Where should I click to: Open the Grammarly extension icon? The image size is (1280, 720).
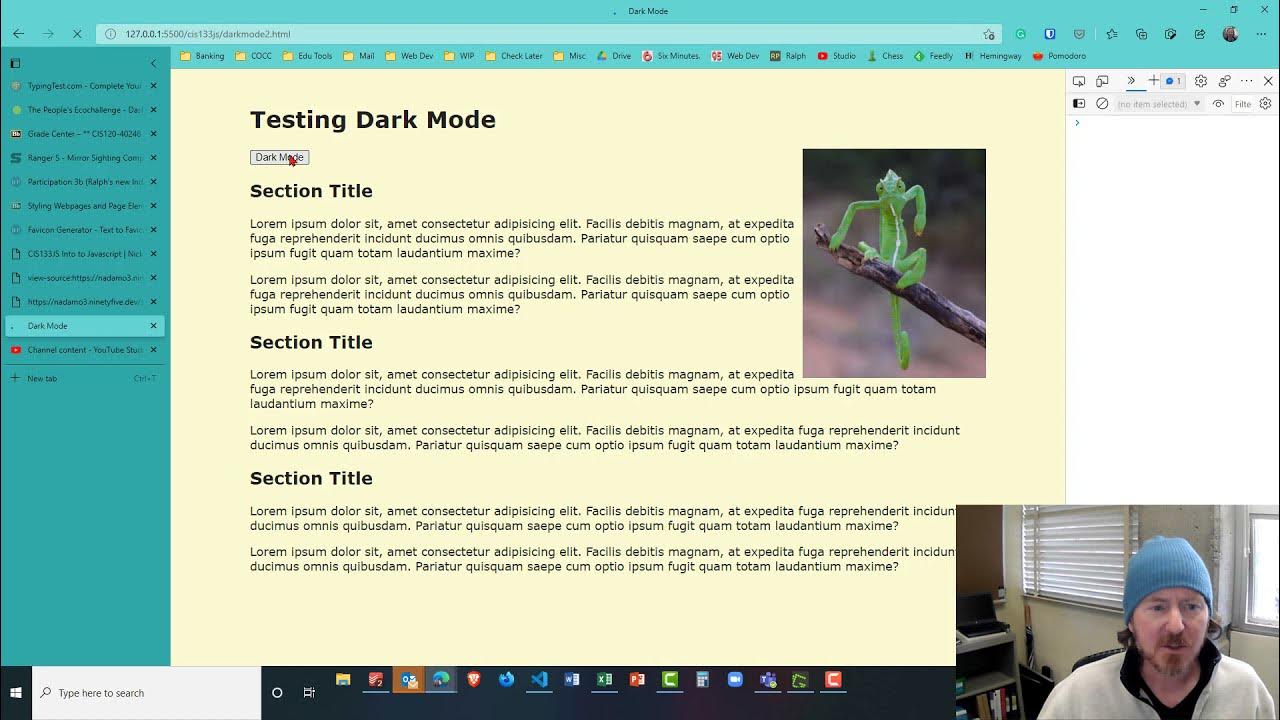pos(1020,34)
